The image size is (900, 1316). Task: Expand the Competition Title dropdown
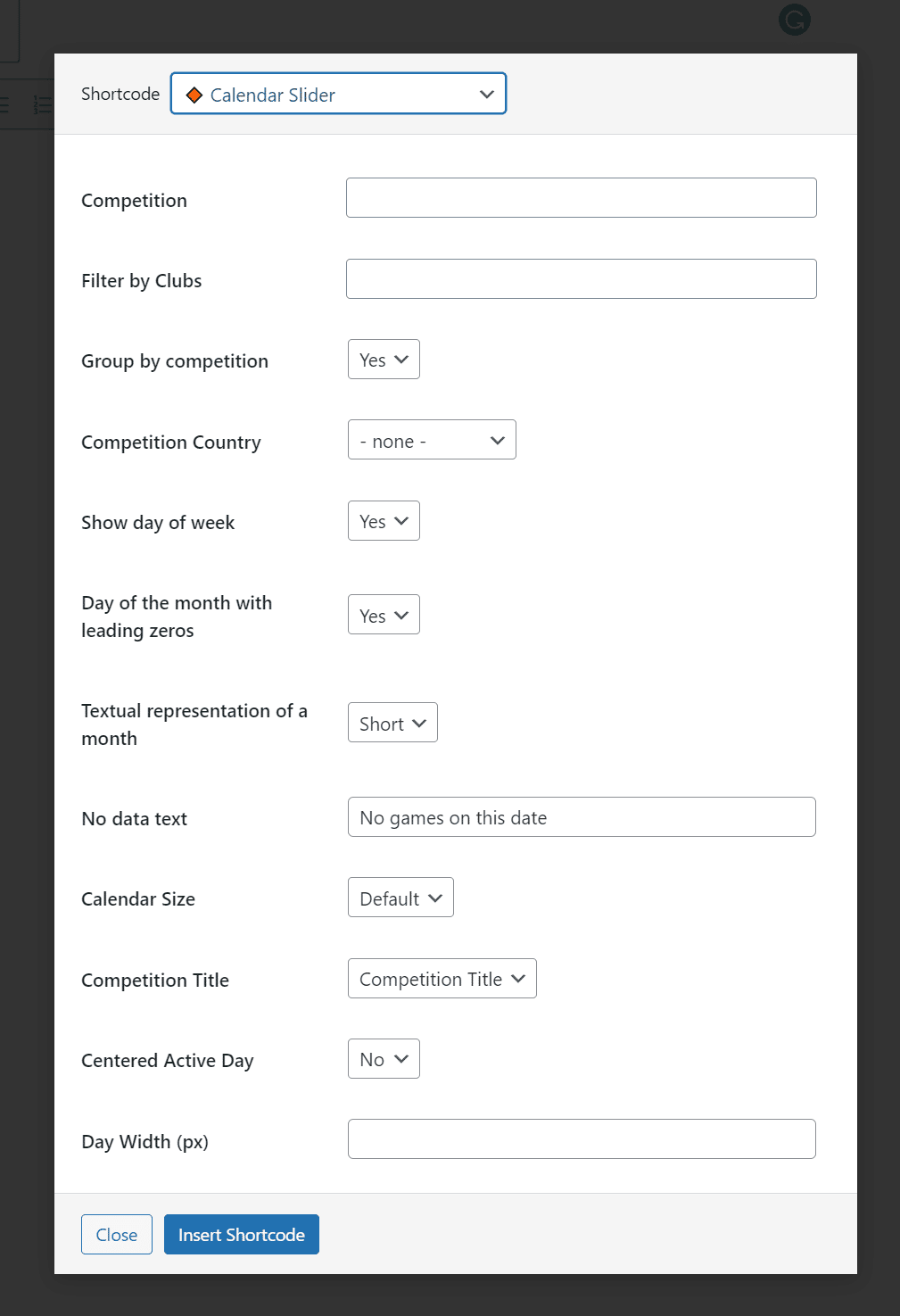441,978
